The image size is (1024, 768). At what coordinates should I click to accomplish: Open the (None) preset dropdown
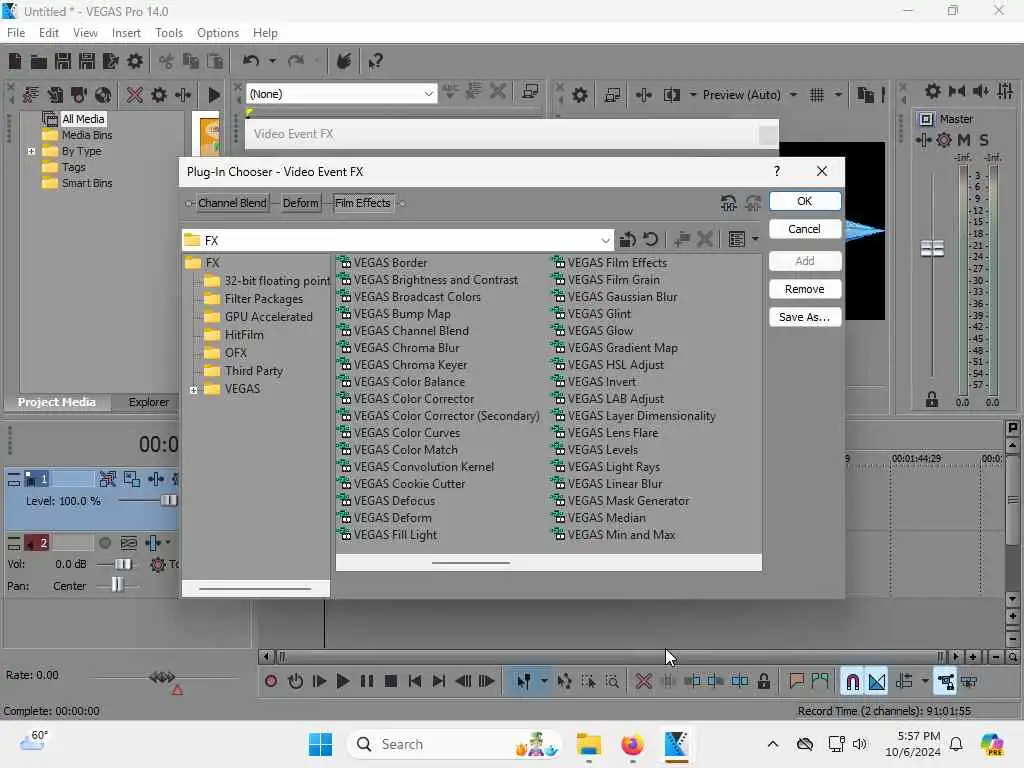428,94
